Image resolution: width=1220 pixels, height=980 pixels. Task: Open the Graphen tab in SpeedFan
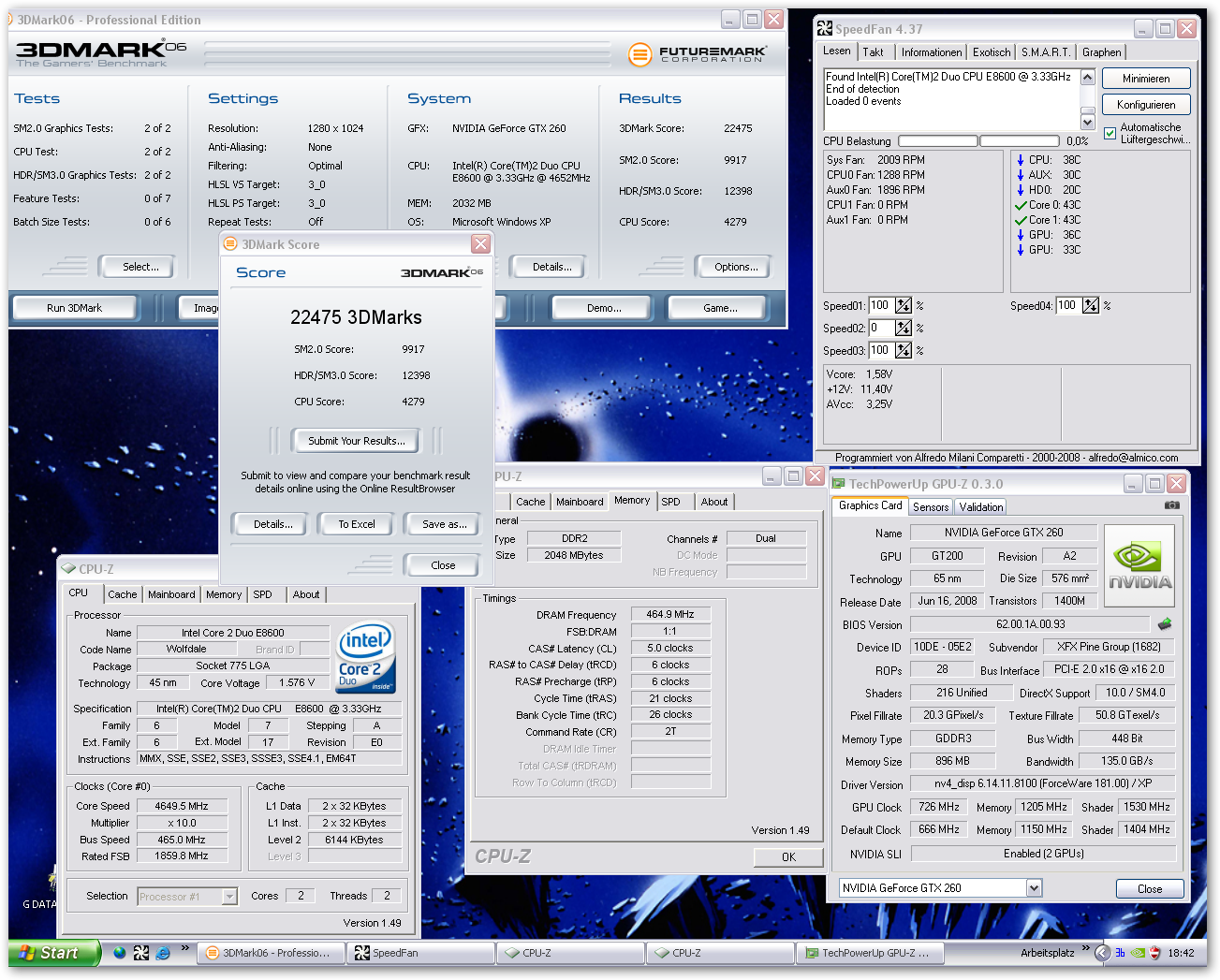pyautogui.click(x=1101, y=52)
